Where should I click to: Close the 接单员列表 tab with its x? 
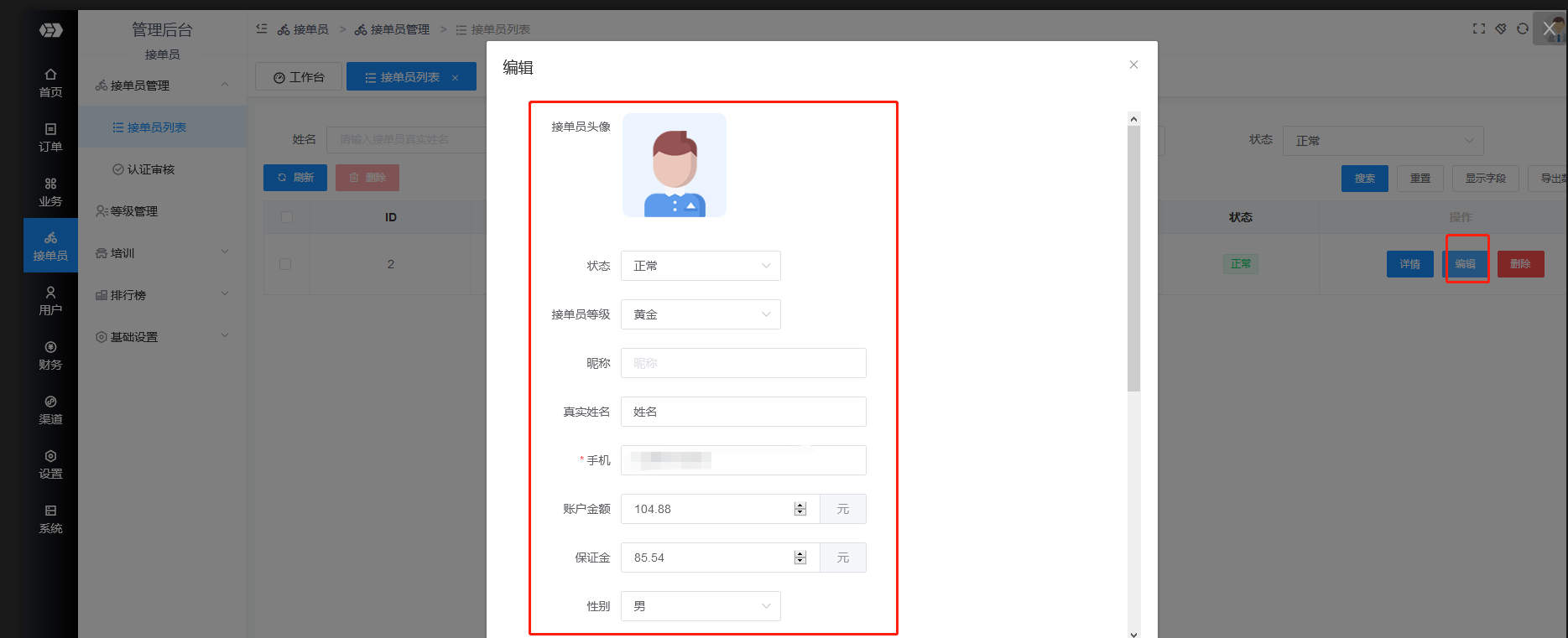(456, 78)
